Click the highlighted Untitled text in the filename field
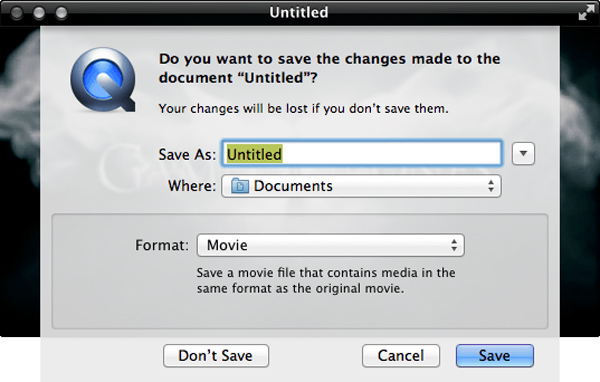Viewport: 600px width, 382px height. pos(254,154)
